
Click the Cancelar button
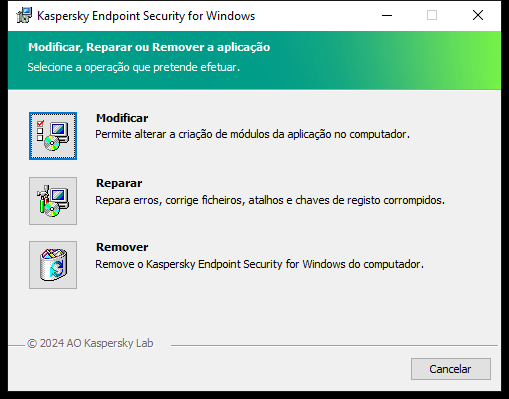coord(451,369)
